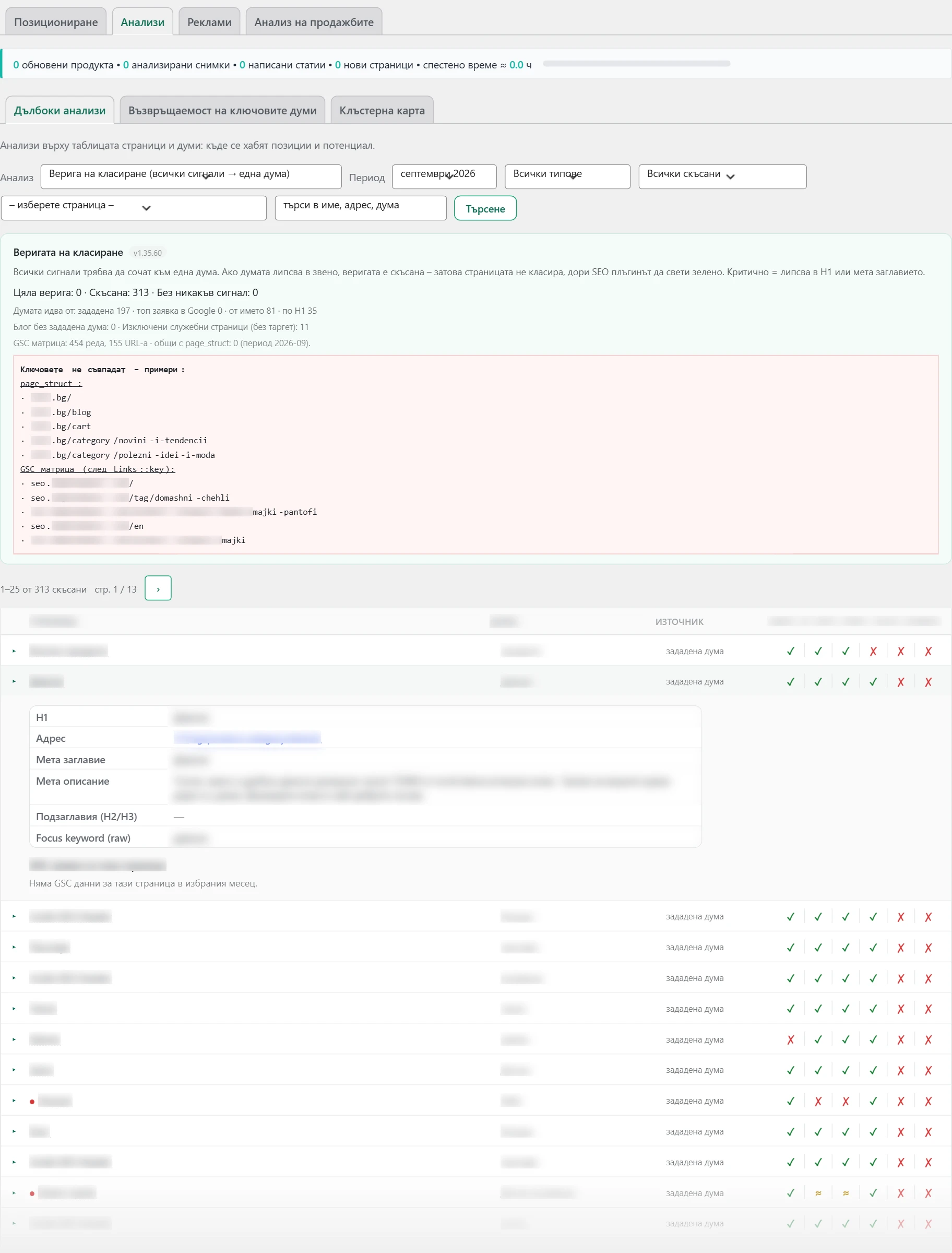Click the right yellow ≈ signal icon
The width and height of the screenshot is (952, 1253).
point(846,1193)
